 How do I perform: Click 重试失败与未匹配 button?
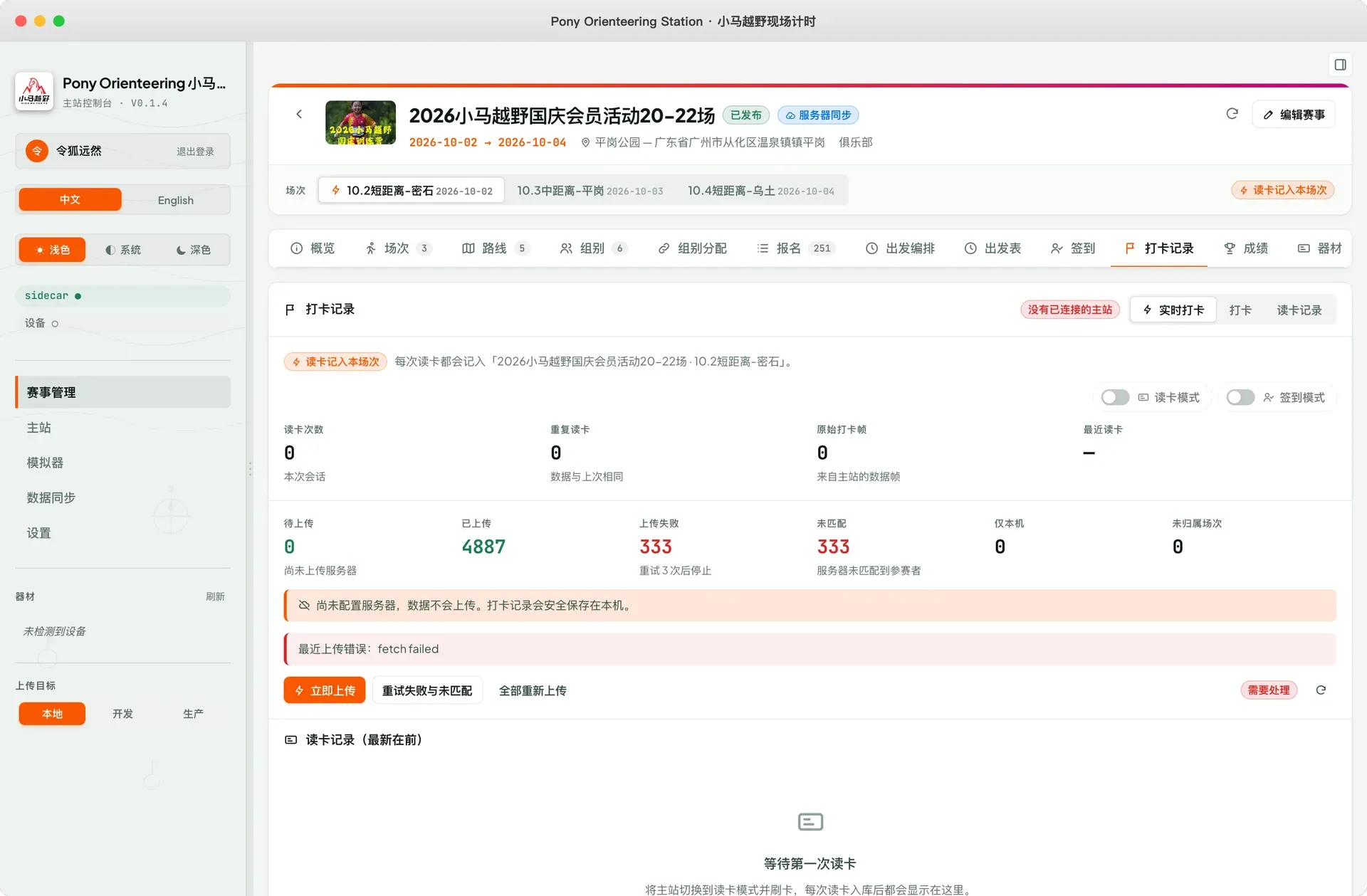[x=427, y=690]
